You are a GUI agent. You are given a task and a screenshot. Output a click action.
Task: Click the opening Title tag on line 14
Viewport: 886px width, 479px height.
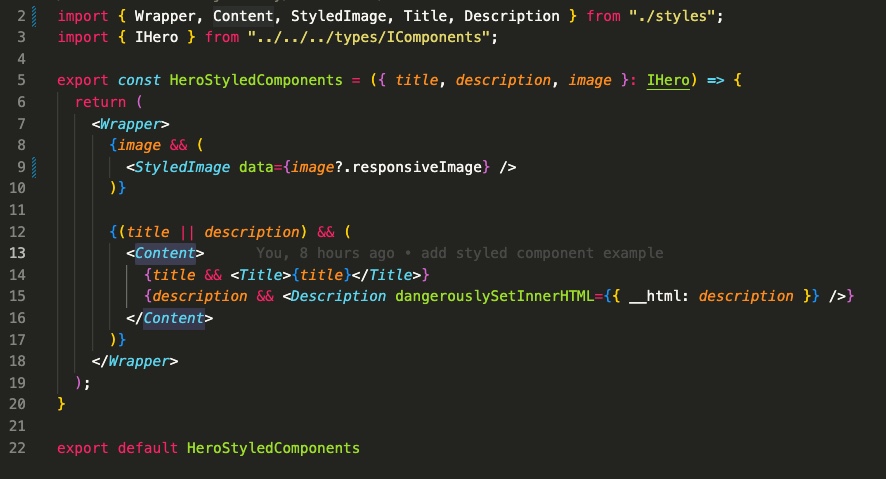(x=260, y=275)
